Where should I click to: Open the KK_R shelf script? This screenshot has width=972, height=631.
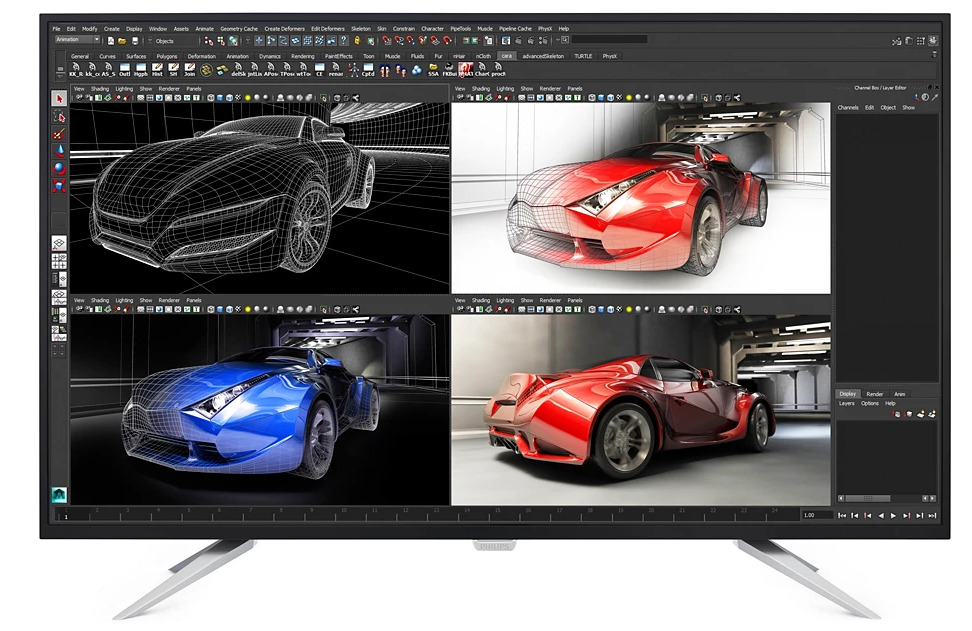pyautogui.click(x=76, y=69)
